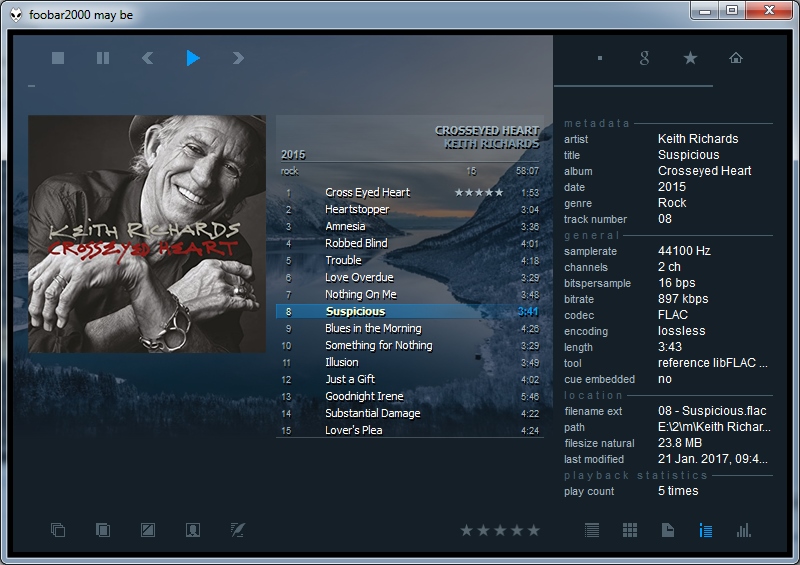The image size is (800, 565).
Task: Click the path value E:\2\m\Keith Richar...
Action: (x=714, y=427)
